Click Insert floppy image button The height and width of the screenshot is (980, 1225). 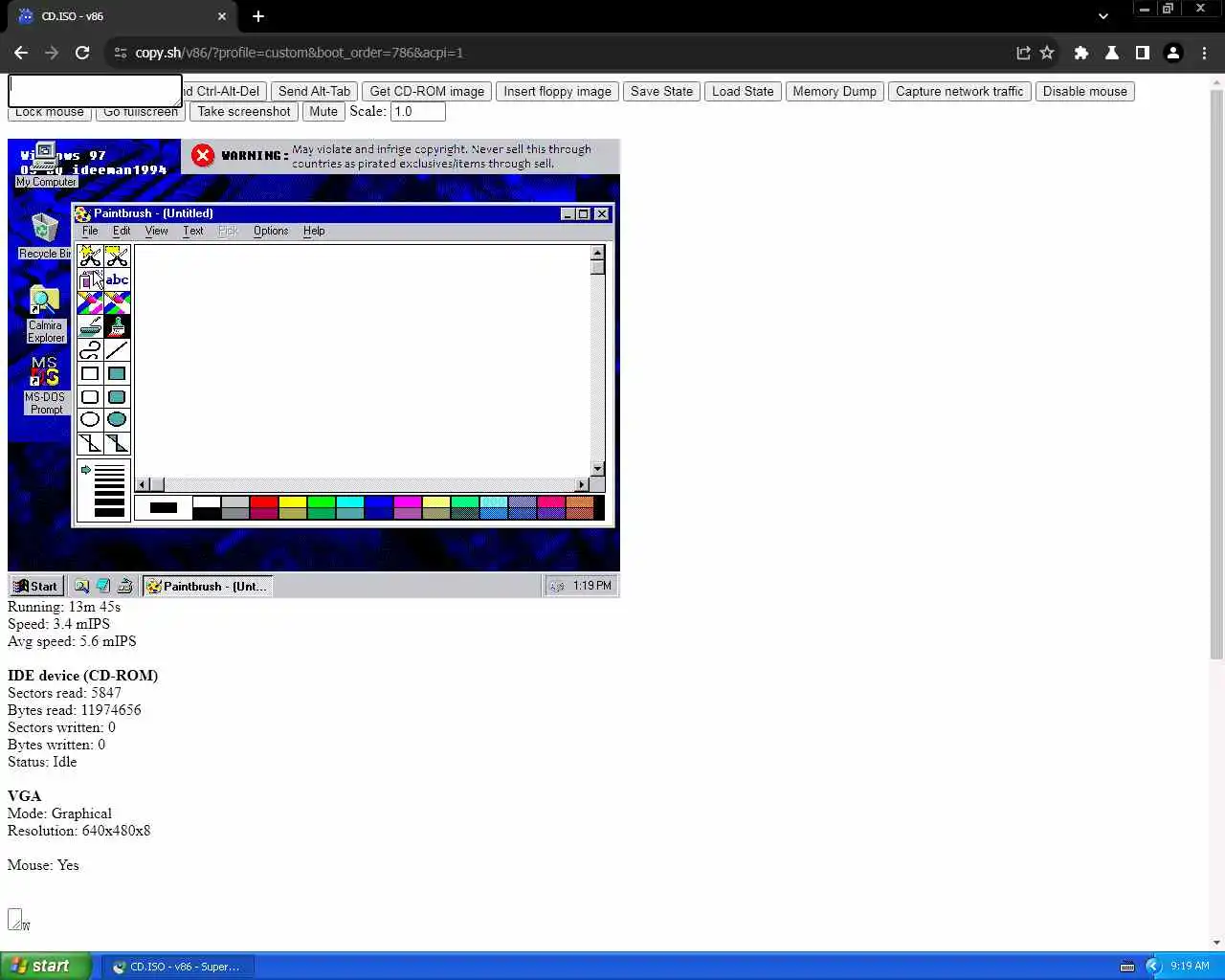point(557,92)
